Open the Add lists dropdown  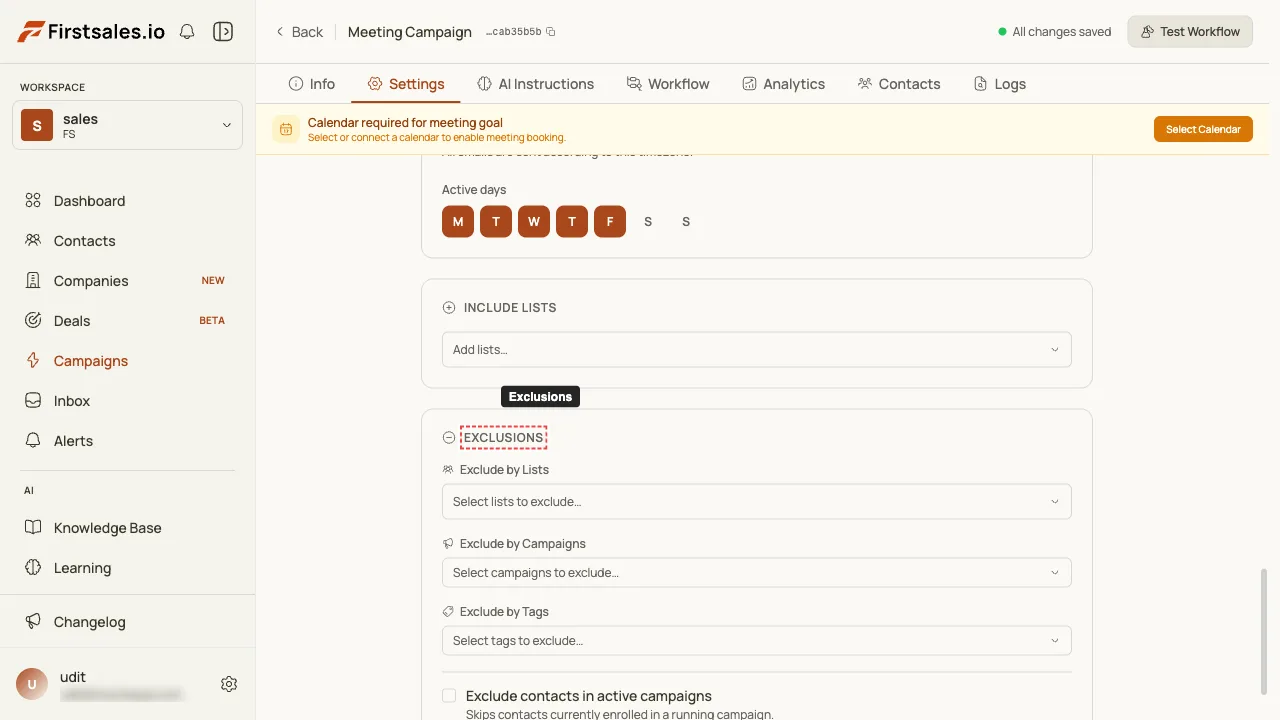(757, 350)
